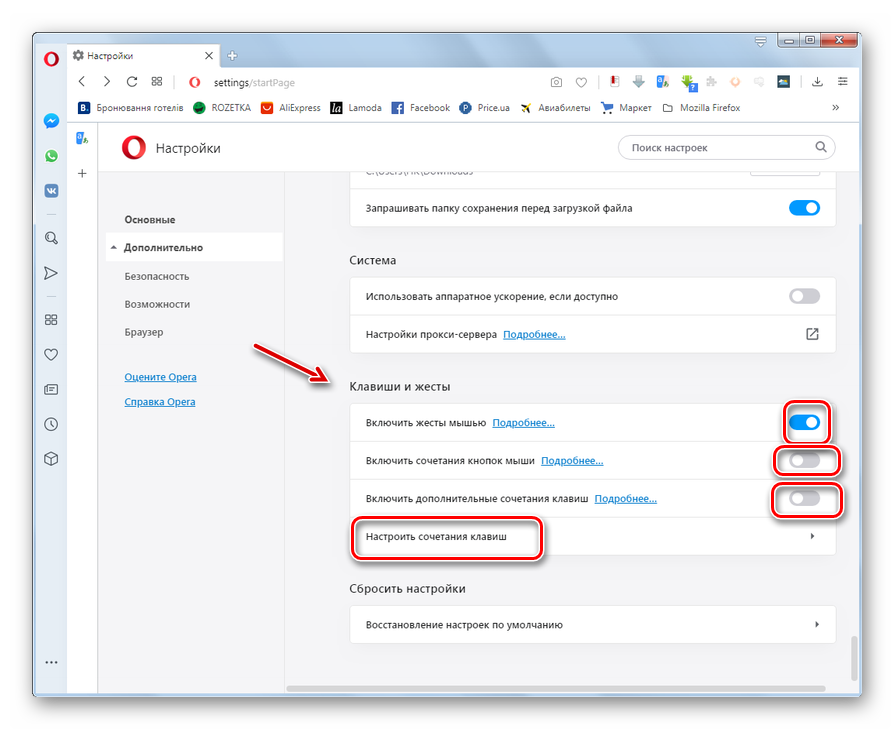Open Подробнее link for mouse gestures

point(523,423)
